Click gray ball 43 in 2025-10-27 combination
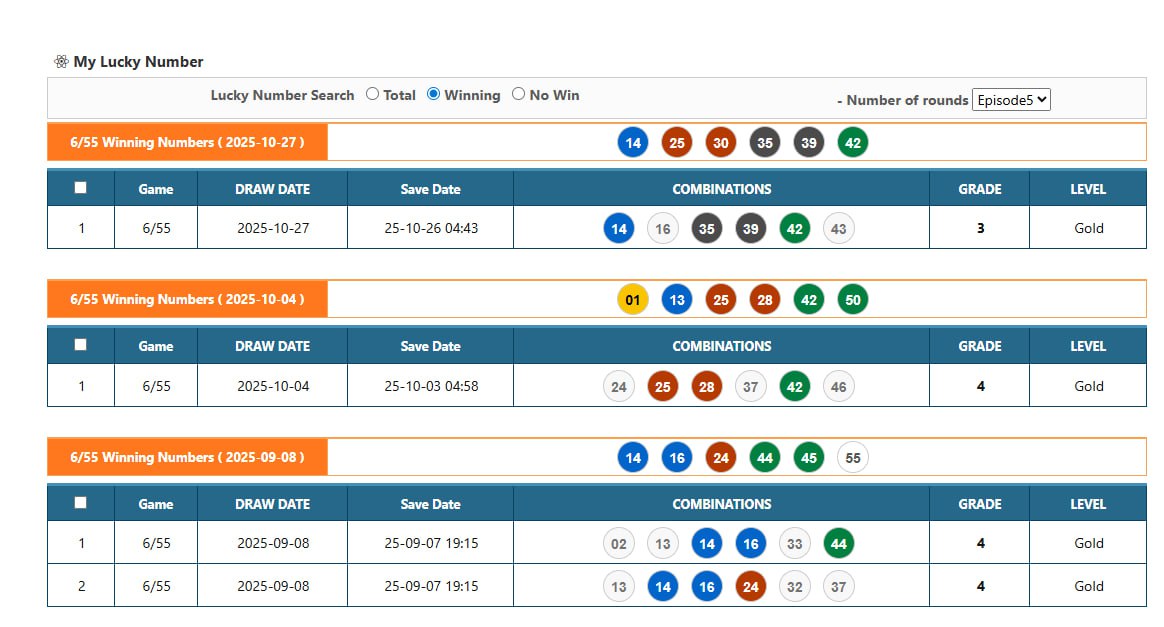This screenshot has height=627, width=1164. (x=839, y=229)
